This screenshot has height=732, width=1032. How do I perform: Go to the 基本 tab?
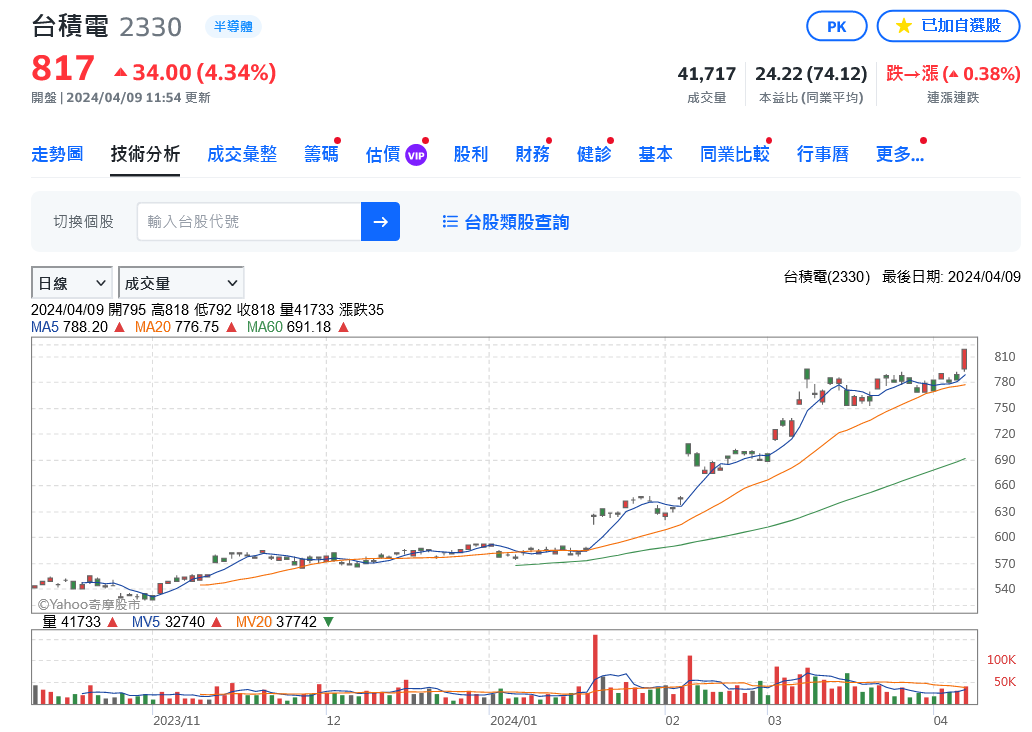(x=656, y=154)
